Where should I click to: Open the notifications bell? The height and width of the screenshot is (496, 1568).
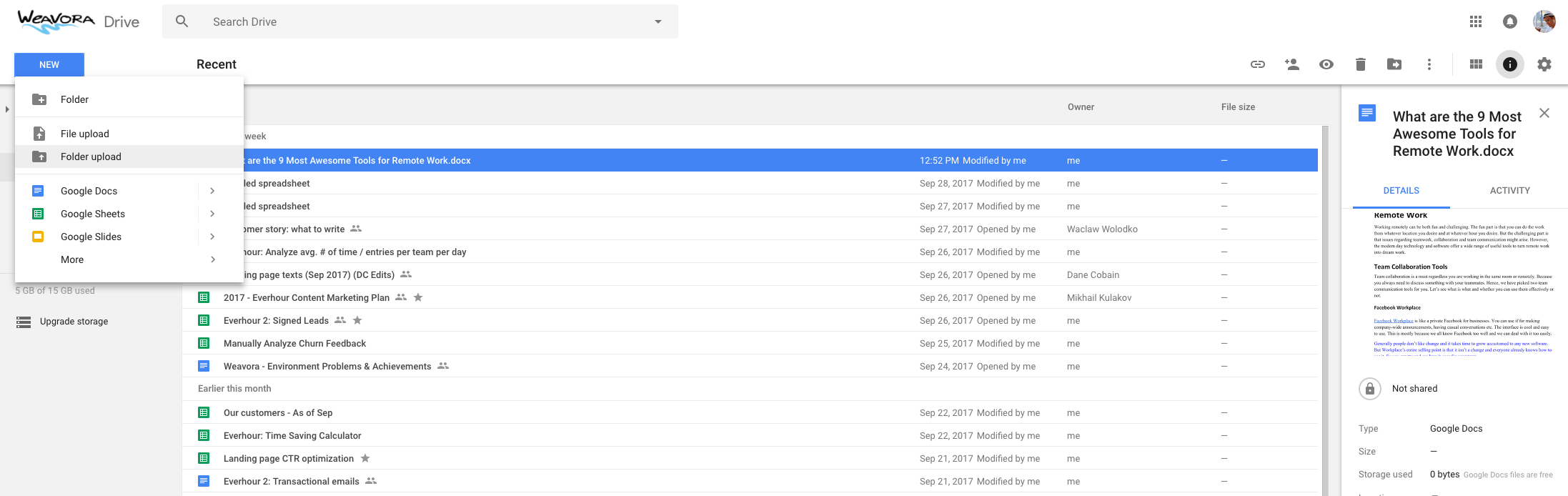click(1509, 21)
